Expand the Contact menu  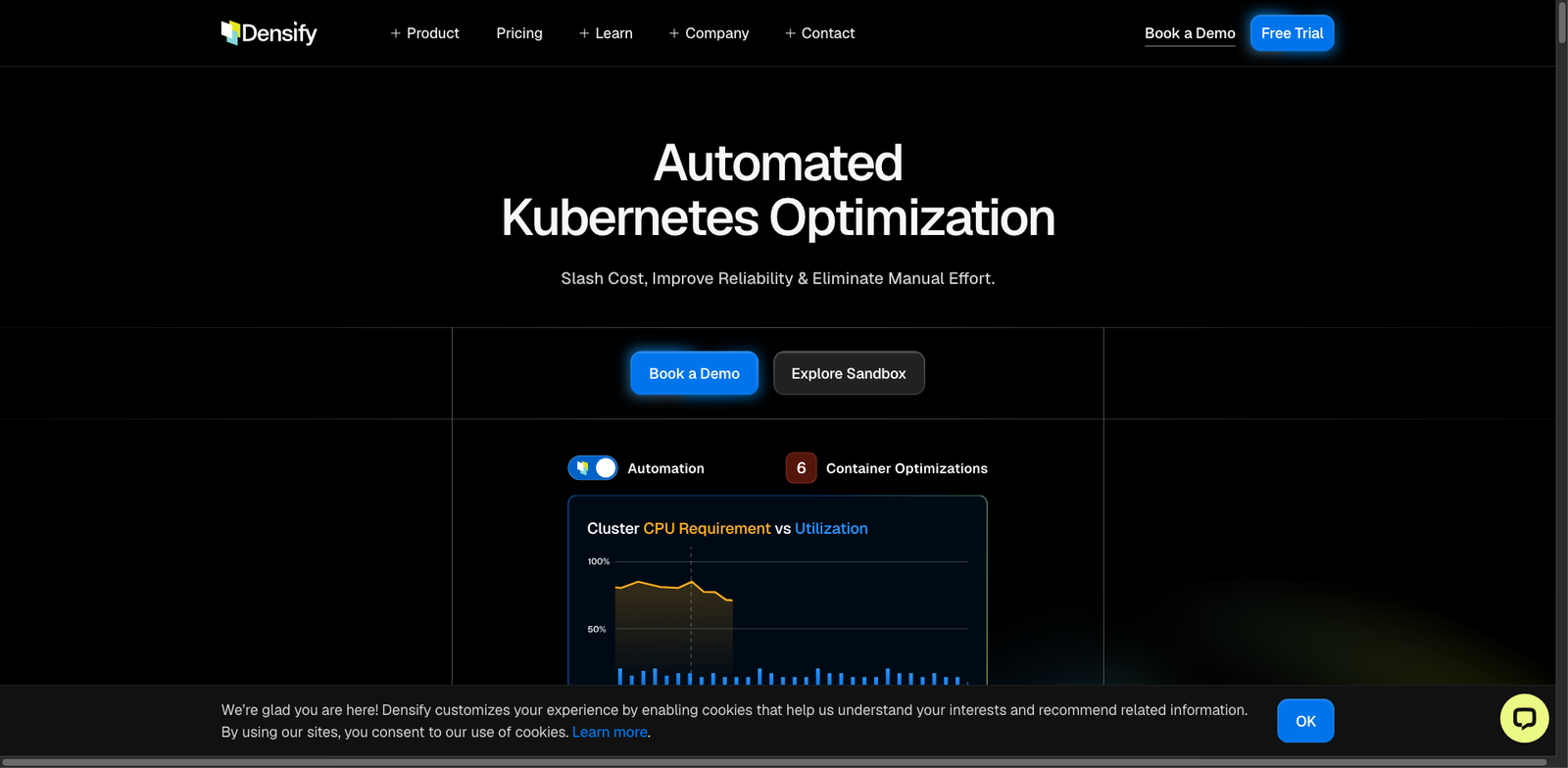pos(819,33)
